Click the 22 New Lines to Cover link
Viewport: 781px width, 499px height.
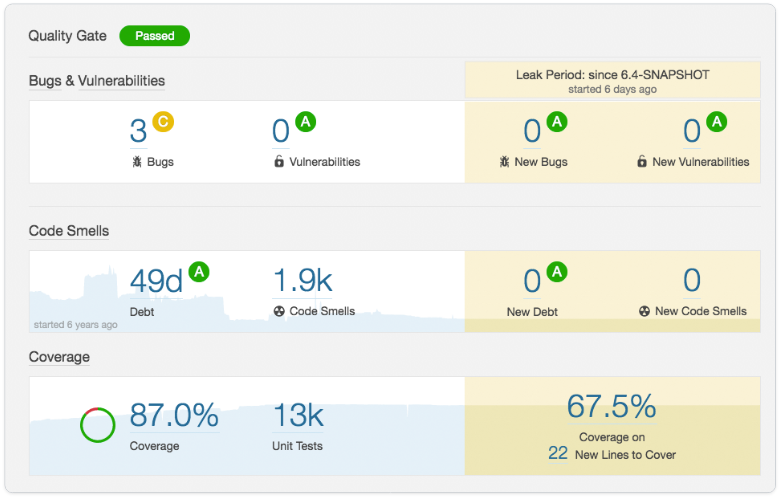558,453
